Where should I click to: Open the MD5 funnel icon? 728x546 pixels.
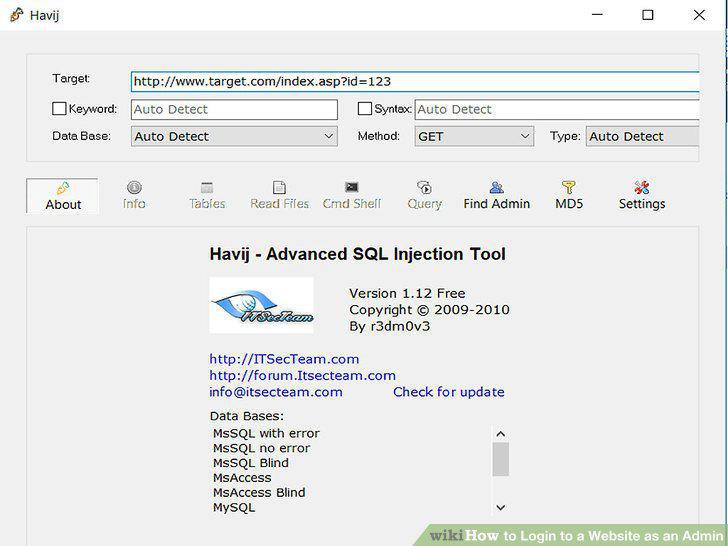pyautogui.click(x=569, y=188)
